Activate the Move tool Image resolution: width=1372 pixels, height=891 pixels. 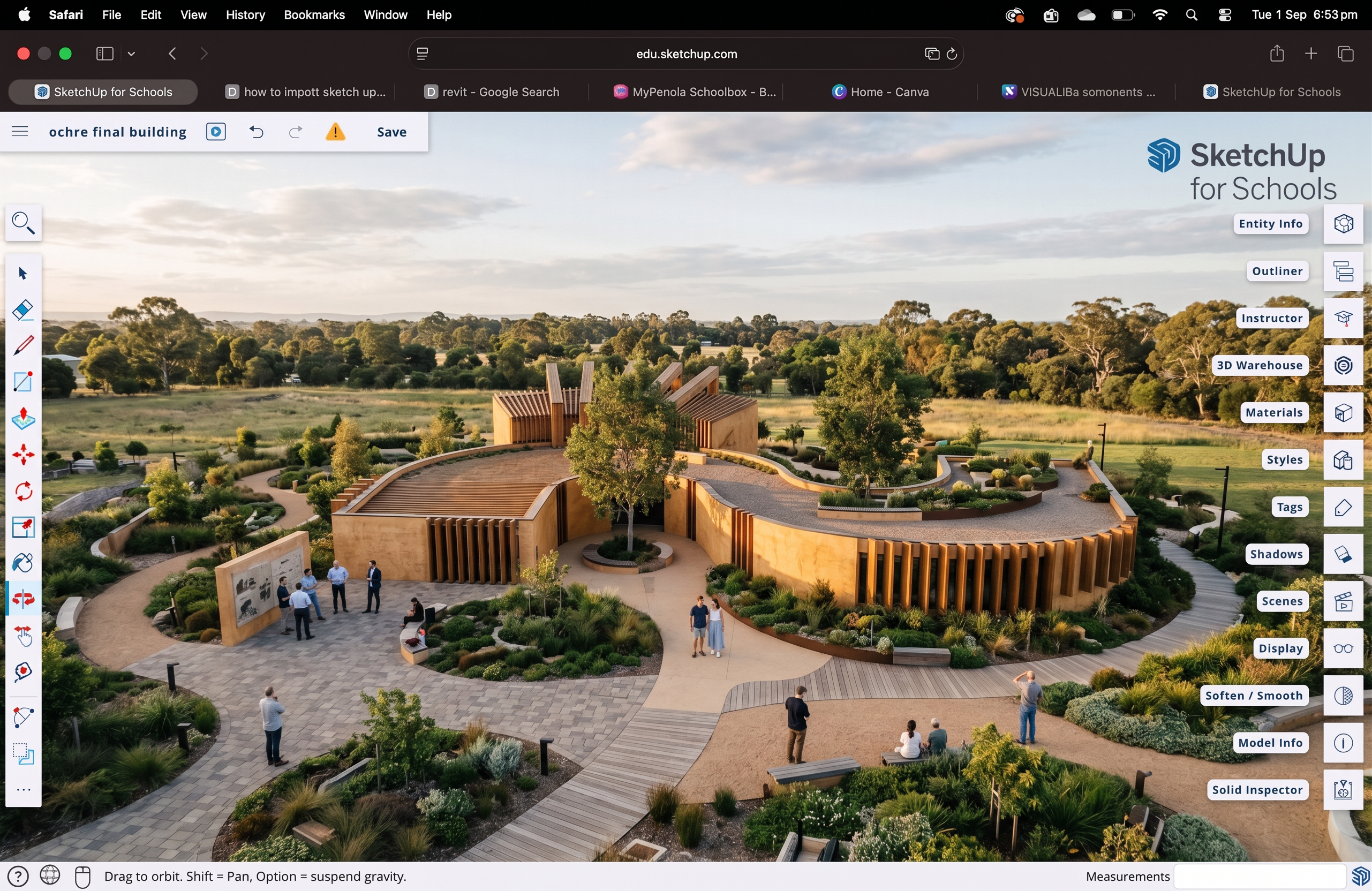[x=23, y=455]
